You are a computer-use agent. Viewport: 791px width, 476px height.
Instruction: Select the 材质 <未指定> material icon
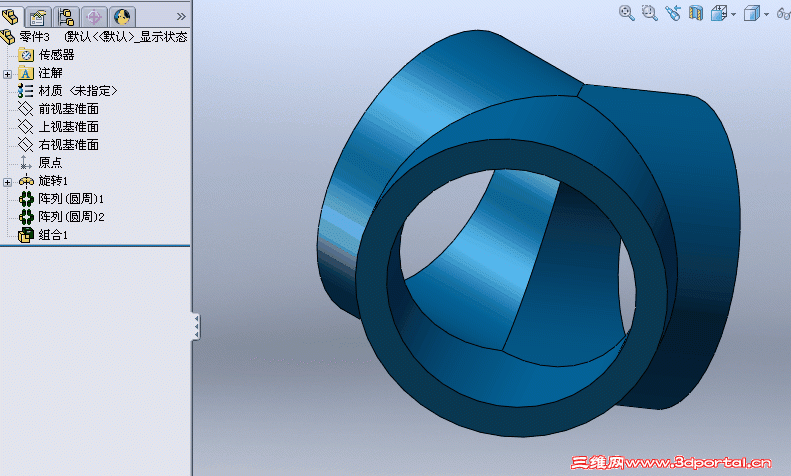pyautogui.click(x=26, y=91)
